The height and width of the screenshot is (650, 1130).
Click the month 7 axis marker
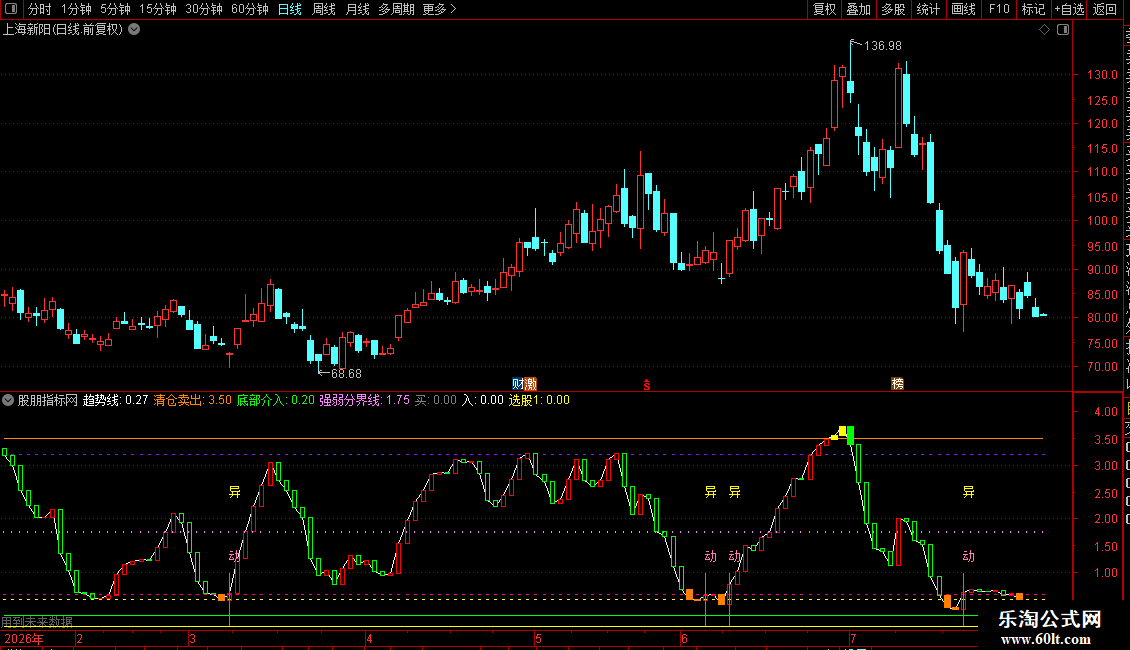(x=853, y=638)
